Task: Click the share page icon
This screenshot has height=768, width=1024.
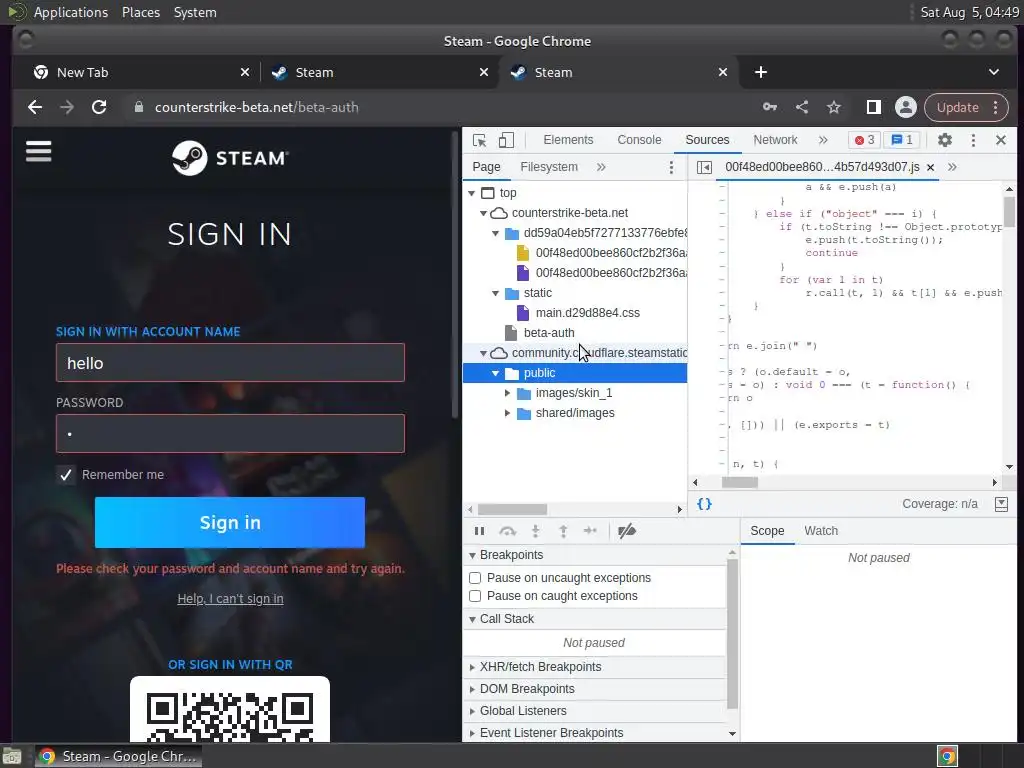Action: tap(802, 107)
